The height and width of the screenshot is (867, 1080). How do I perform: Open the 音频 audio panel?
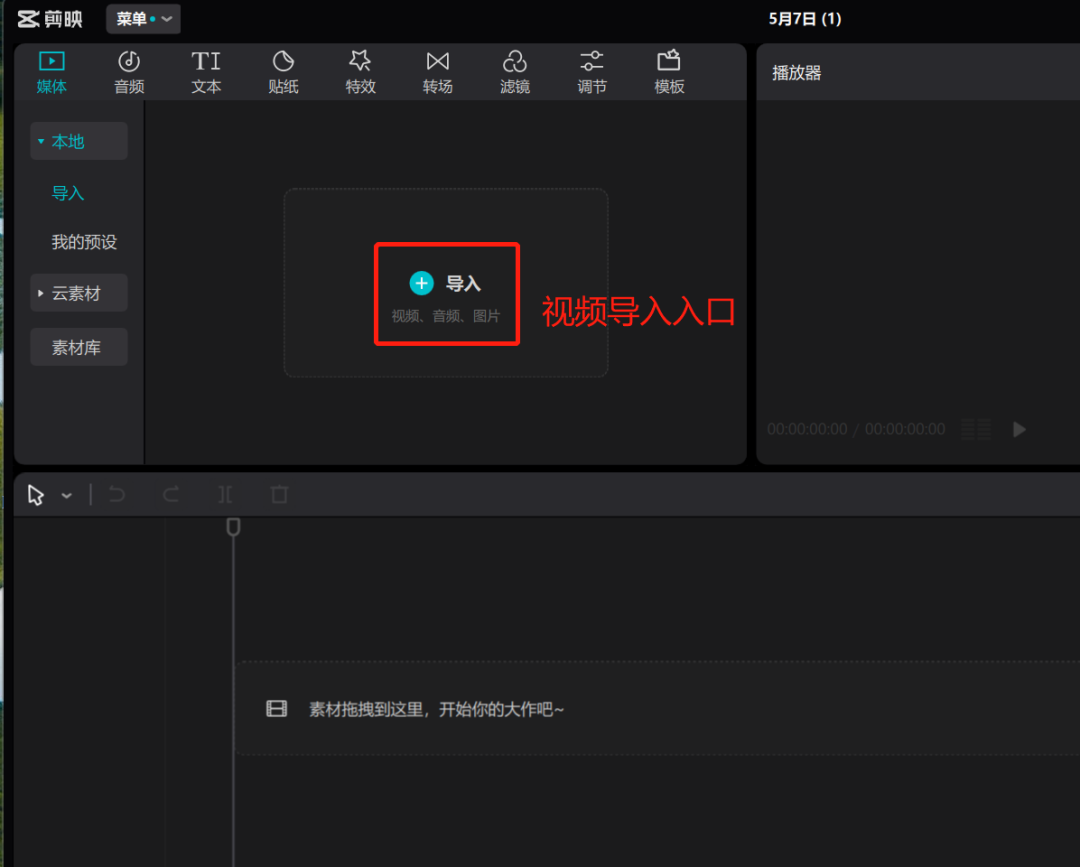(x=129, y=72)
